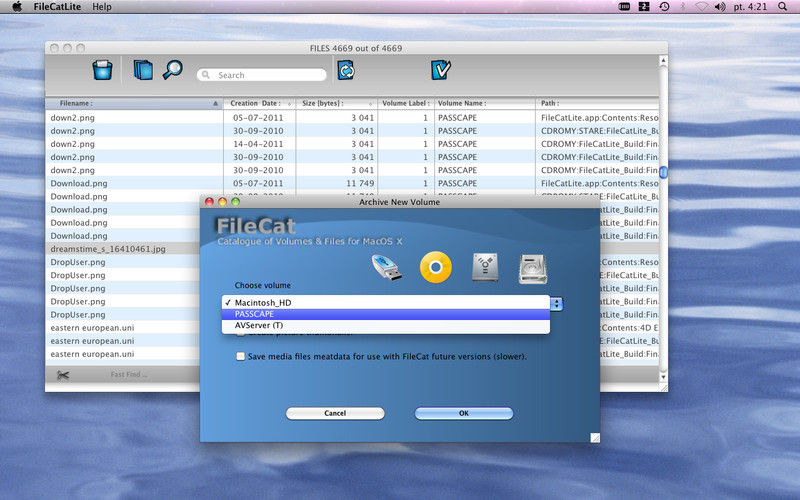Select the yellow CD disc icon
This screenshot has width=800, height=500.
coord(436,267)
